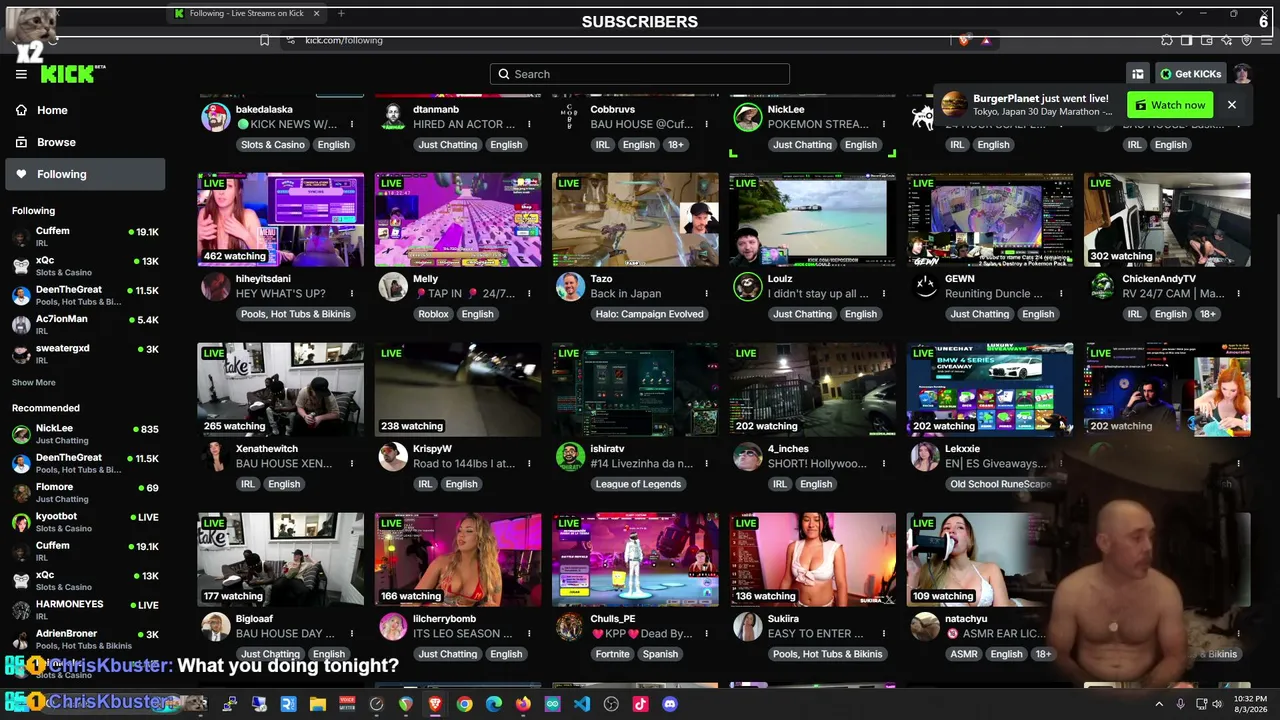Click the Watch now button
The height and width of the screenshot is (720, 1280).
pyautogui.click(x=1170, y=105)
